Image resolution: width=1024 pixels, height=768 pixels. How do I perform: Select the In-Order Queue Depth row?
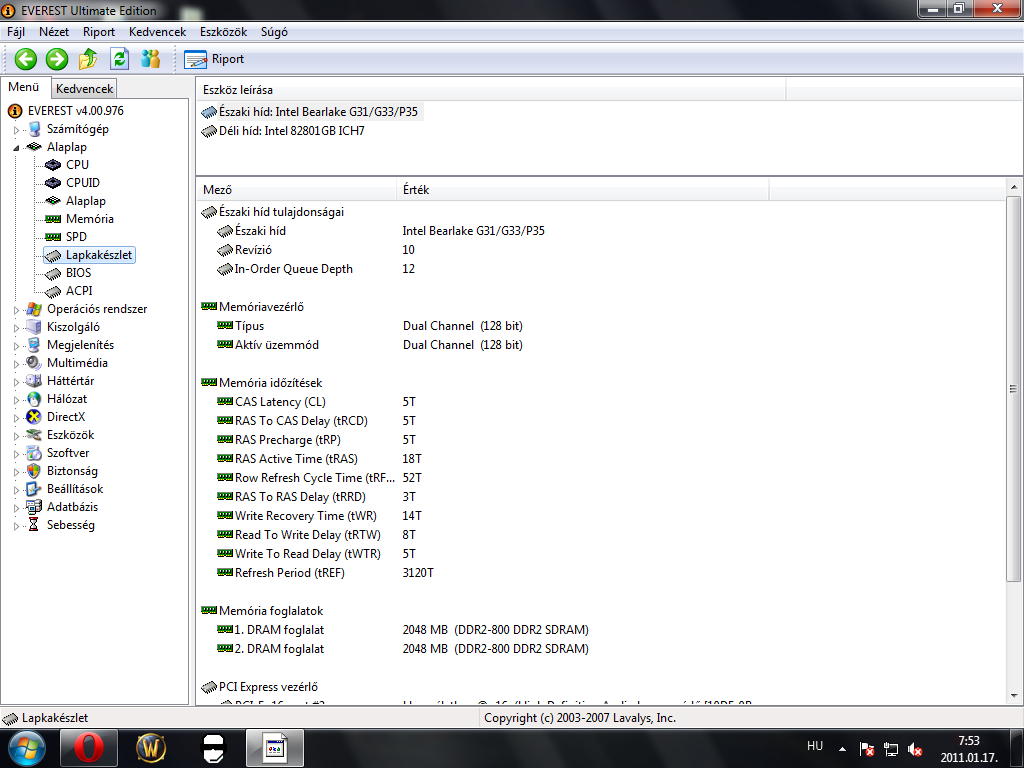[317, 269]
